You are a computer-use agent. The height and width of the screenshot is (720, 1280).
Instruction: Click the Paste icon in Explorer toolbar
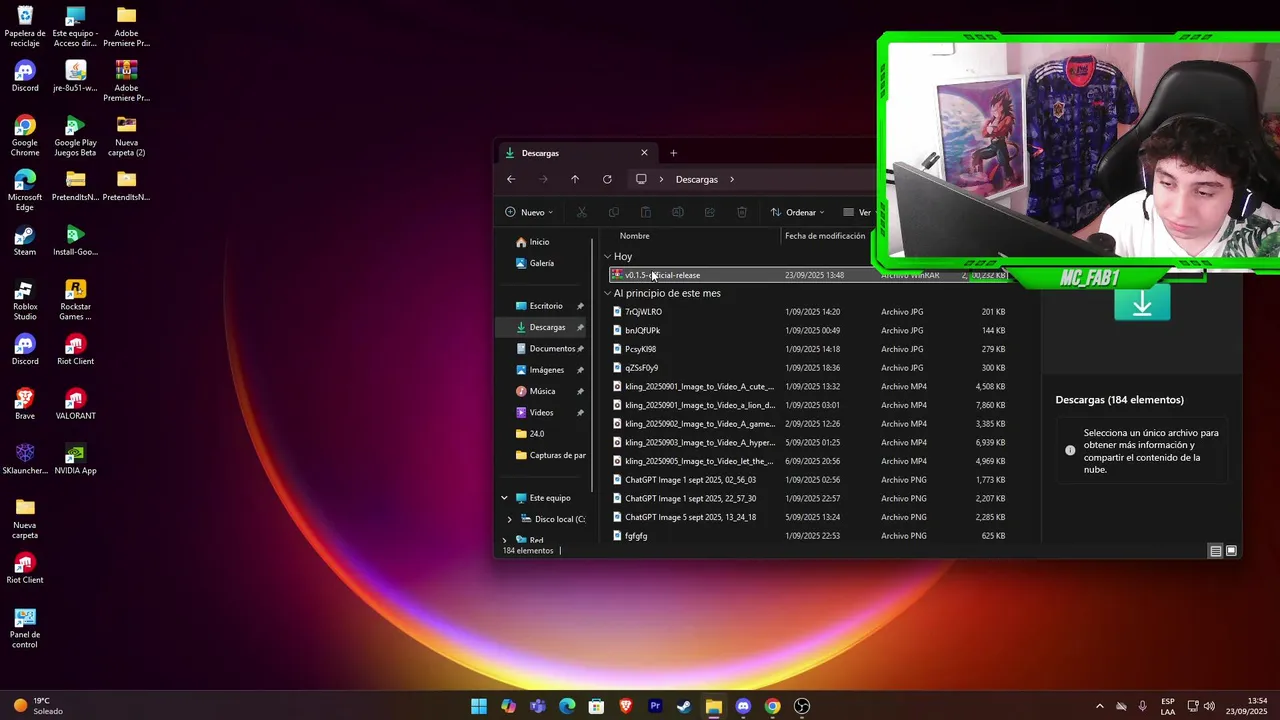click(x=646, y=212)
